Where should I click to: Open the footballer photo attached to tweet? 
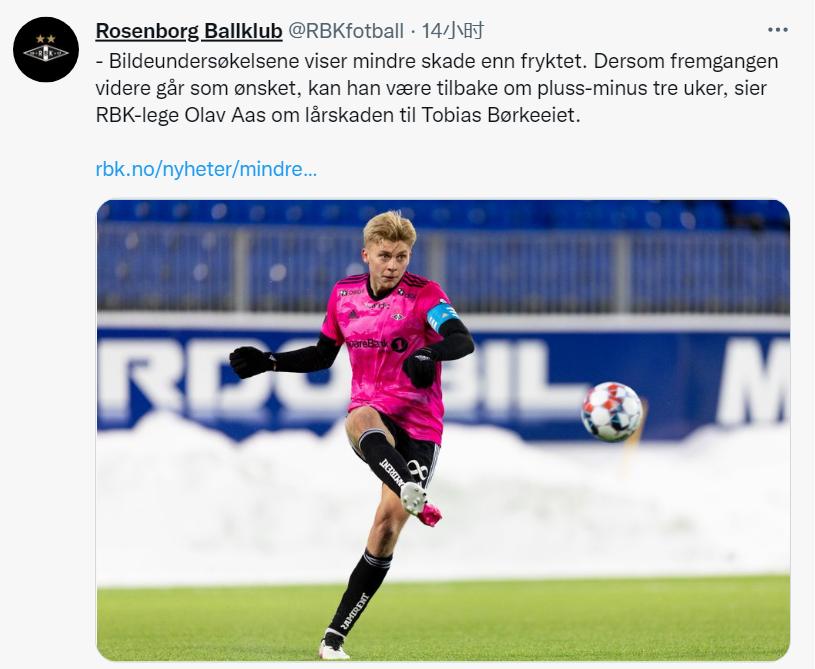pyautogui.click(x=443, y=430)
